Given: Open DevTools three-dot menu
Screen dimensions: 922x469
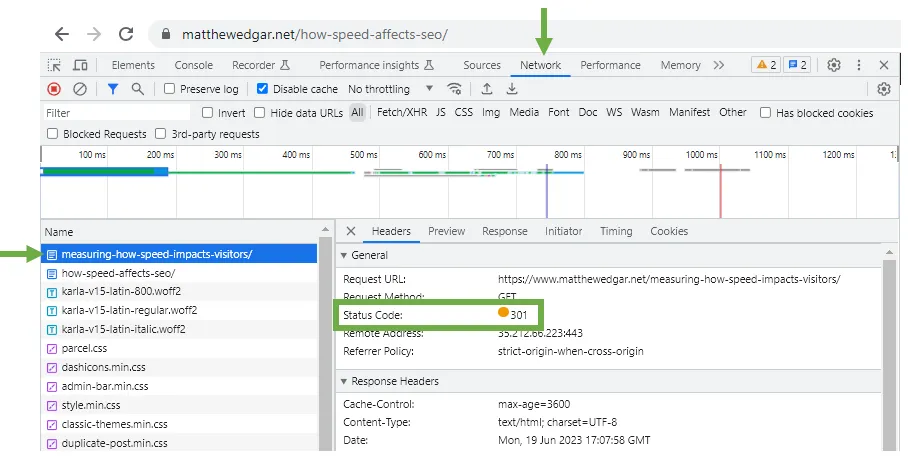Looking at the screenshot, I should coord(859,65).
